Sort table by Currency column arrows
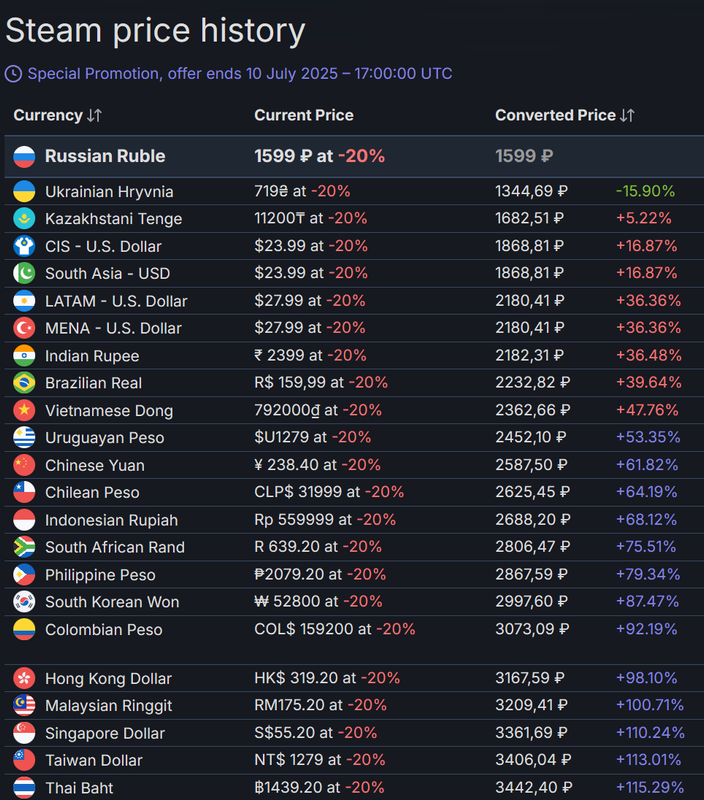 pos(94,116)
